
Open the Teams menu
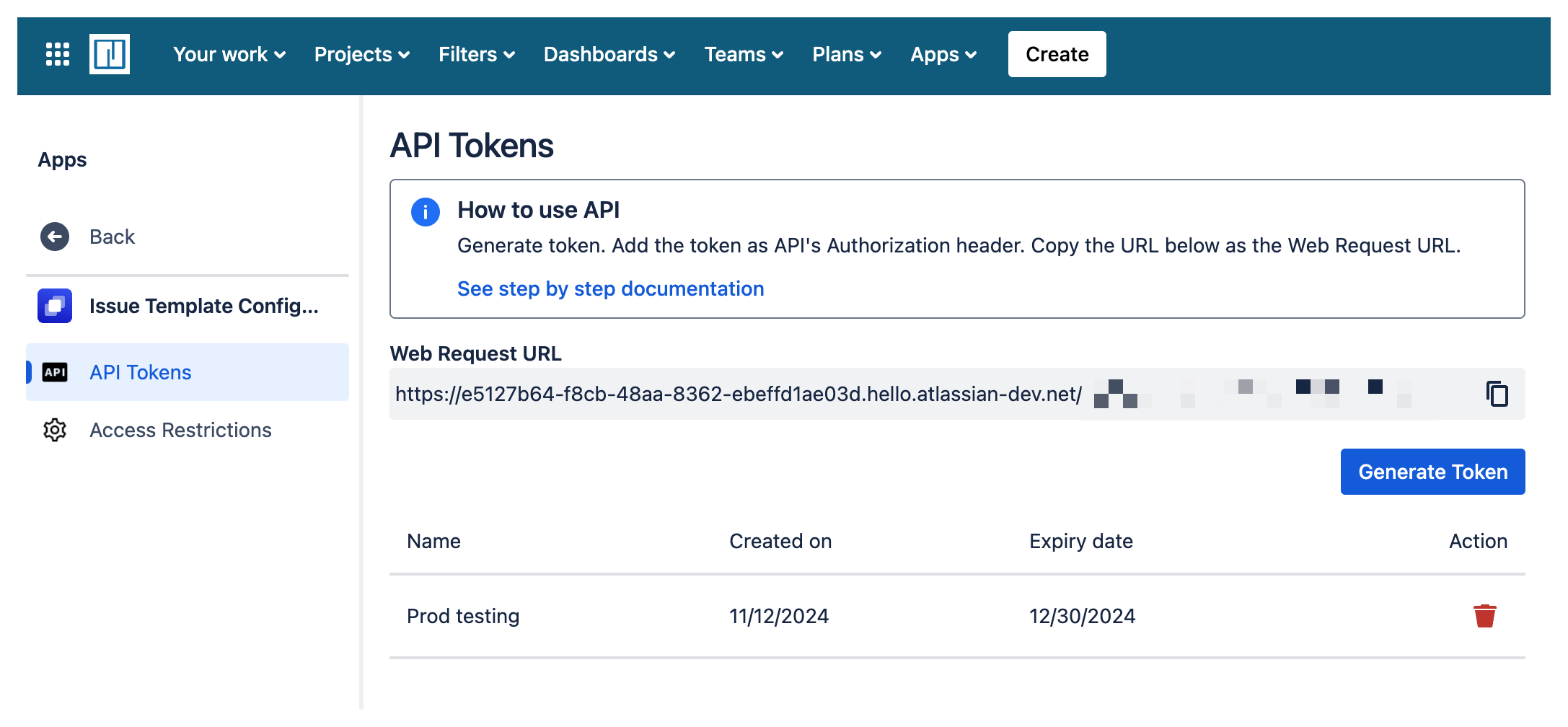coord(743,54)
